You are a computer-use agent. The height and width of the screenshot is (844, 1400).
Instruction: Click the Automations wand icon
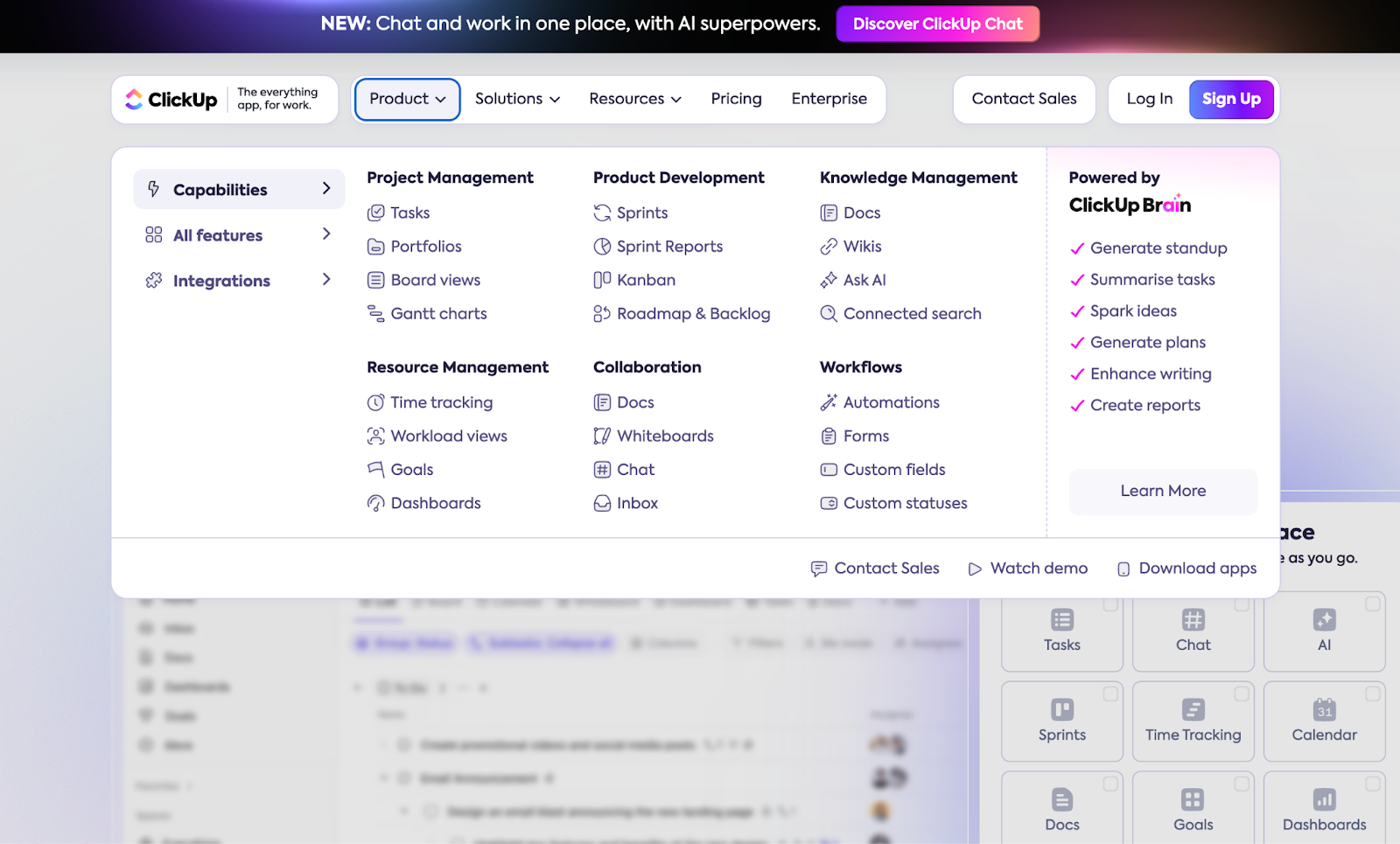click(x=829, y=402)
